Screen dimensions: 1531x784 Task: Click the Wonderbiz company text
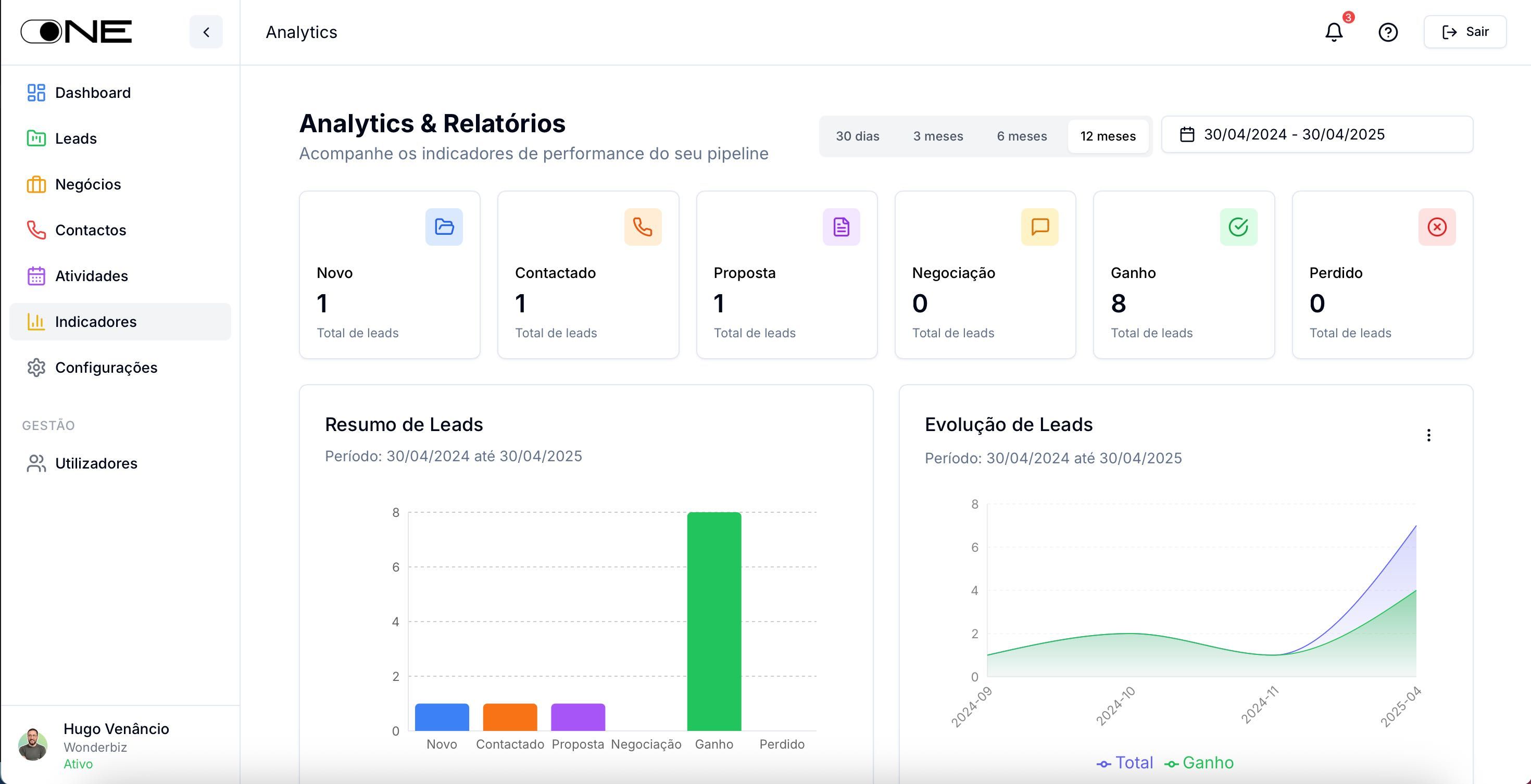pyautogui.click(x=95, y=747)
